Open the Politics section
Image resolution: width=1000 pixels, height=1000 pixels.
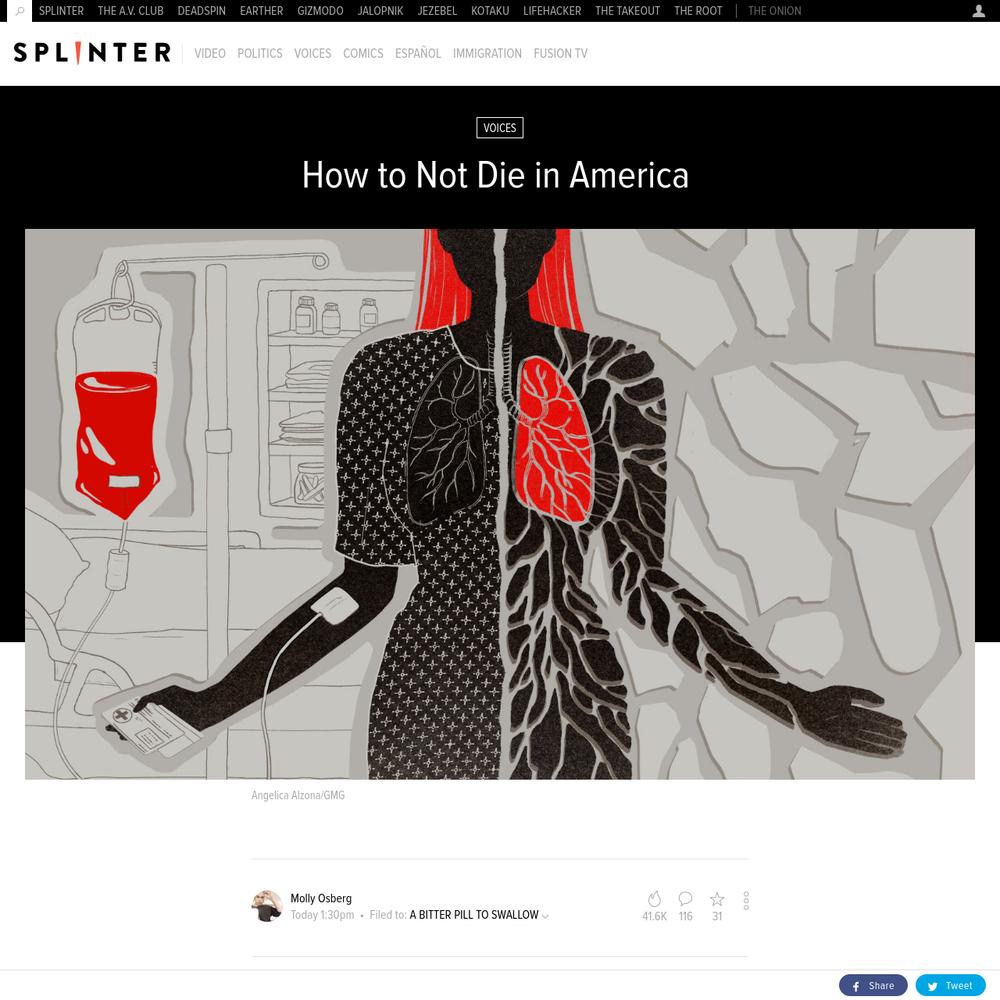tap(260, 54)
